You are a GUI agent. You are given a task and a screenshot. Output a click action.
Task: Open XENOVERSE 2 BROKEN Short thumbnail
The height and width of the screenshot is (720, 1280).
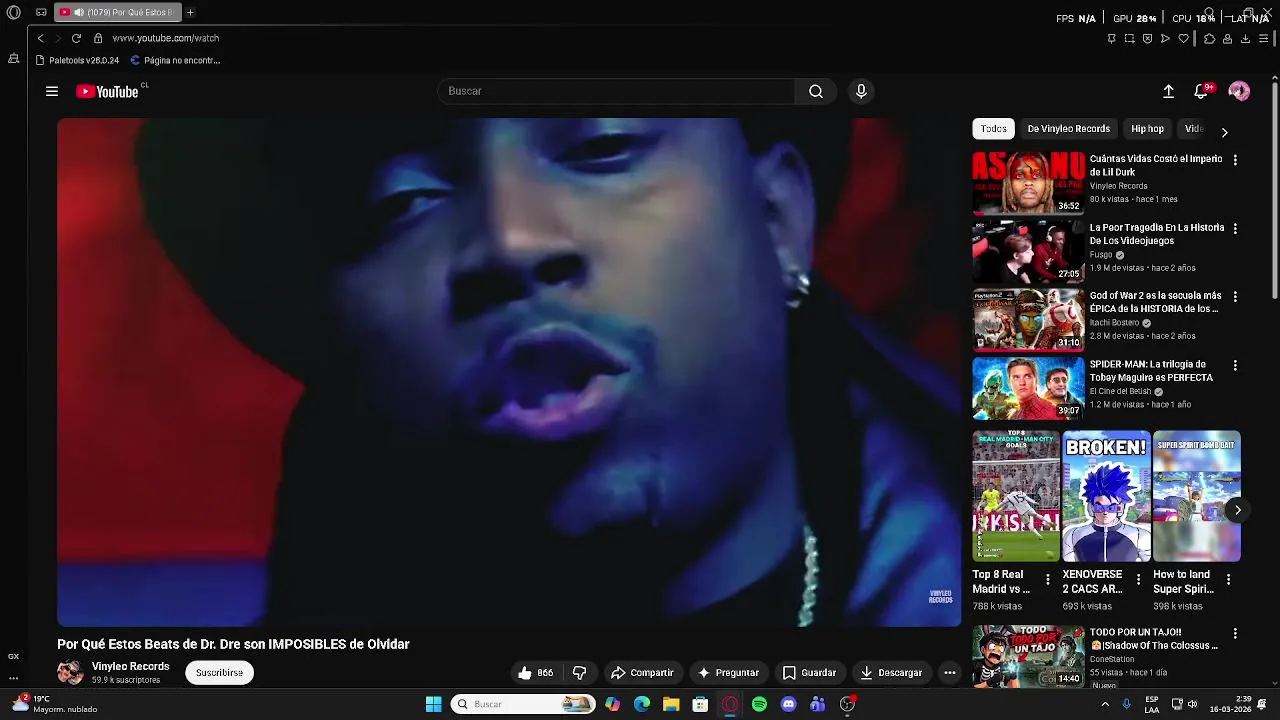[1106, 496]
